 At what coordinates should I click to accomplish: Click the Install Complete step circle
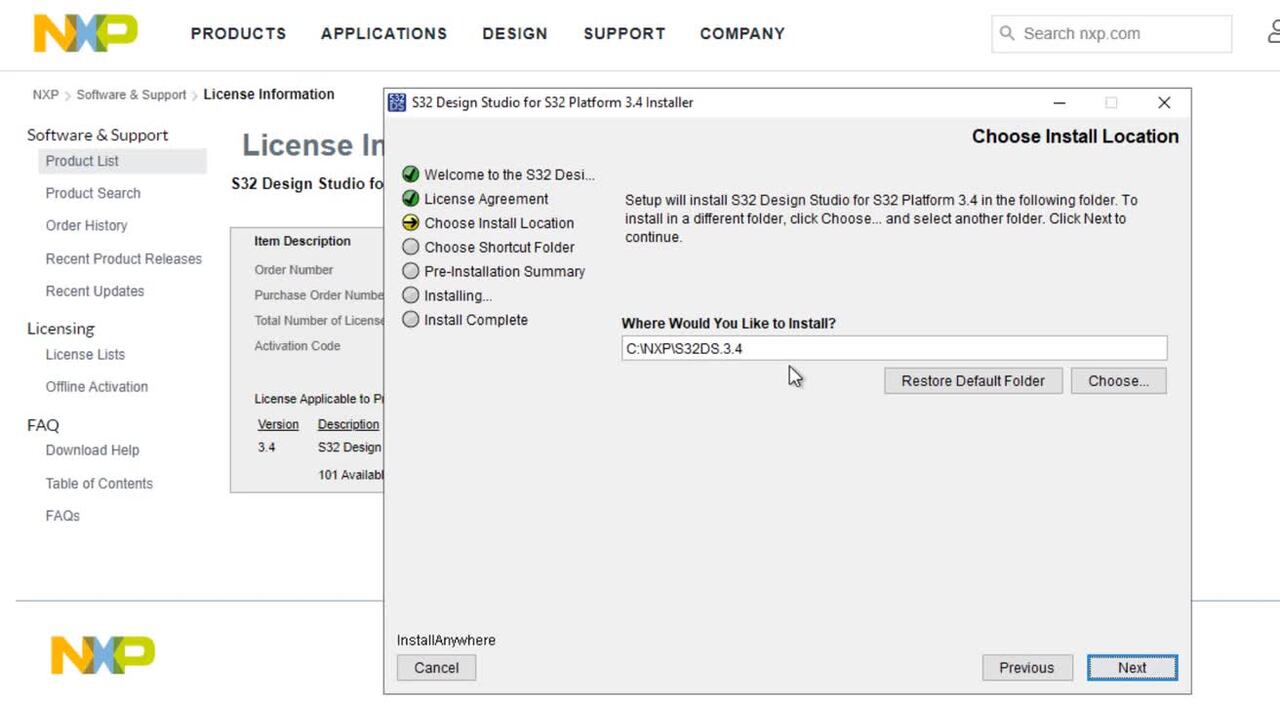pos(410,319)
